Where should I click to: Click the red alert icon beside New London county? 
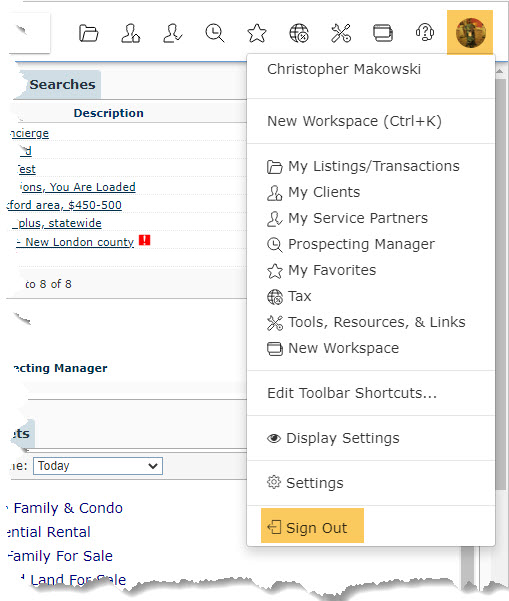pos(144,240)
